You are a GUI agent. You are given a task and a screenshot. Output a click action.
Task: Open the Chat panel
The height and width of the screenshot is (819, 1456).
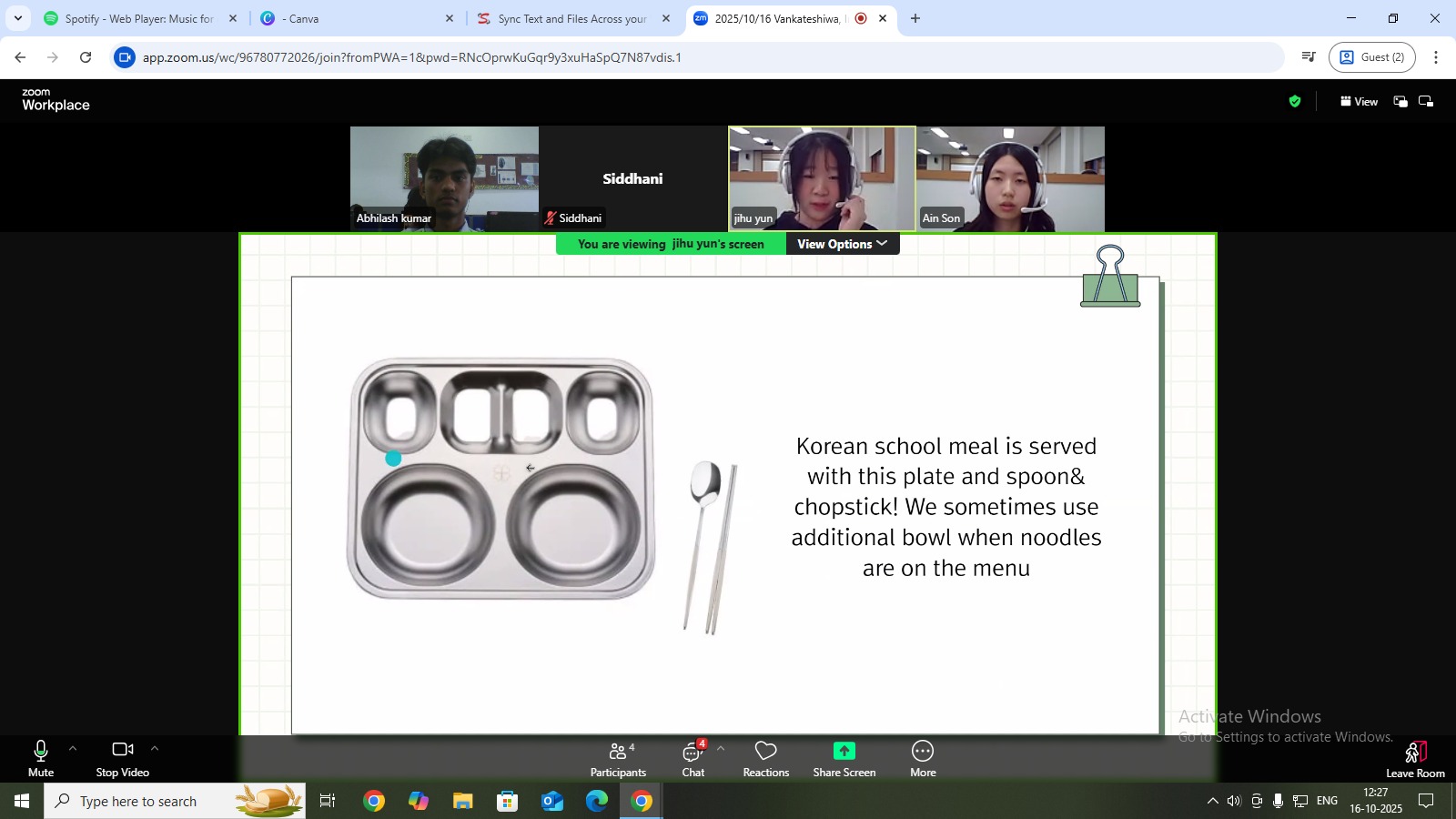point(693,759)
